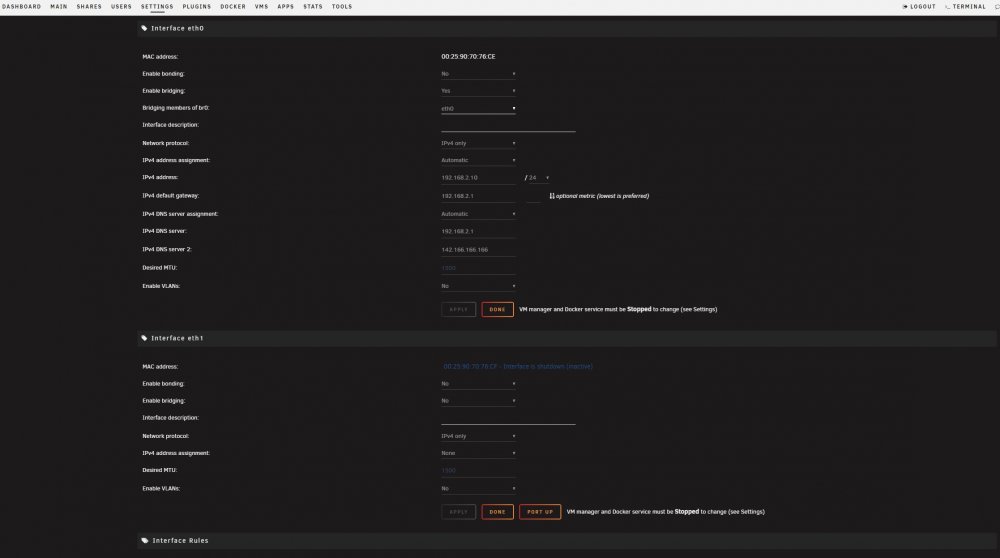This screenshot has width=1000, height=558.
Task: Click the IPv4 address field 192.168.2.10
Action: click(478, 178)
